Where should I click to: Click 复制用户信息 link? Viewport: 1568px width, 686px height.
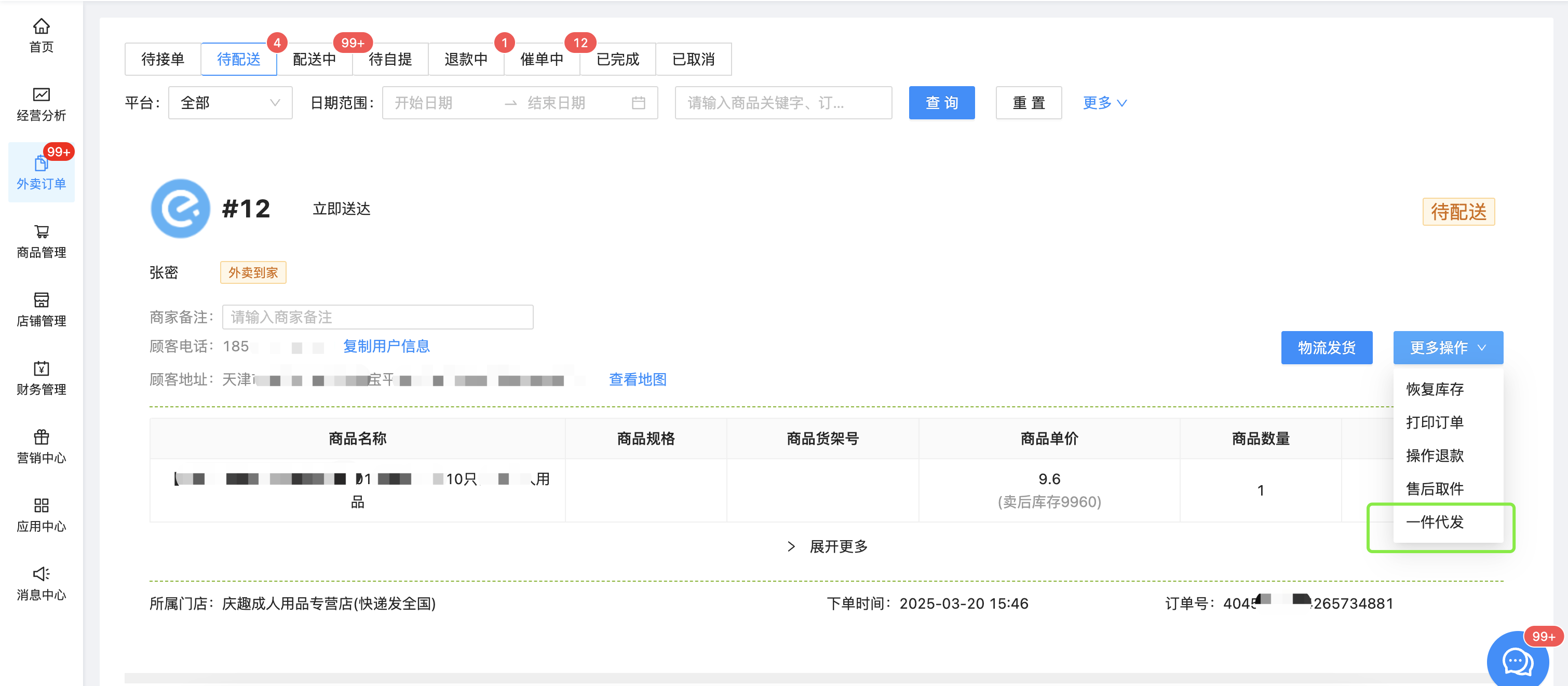(386, 346)
